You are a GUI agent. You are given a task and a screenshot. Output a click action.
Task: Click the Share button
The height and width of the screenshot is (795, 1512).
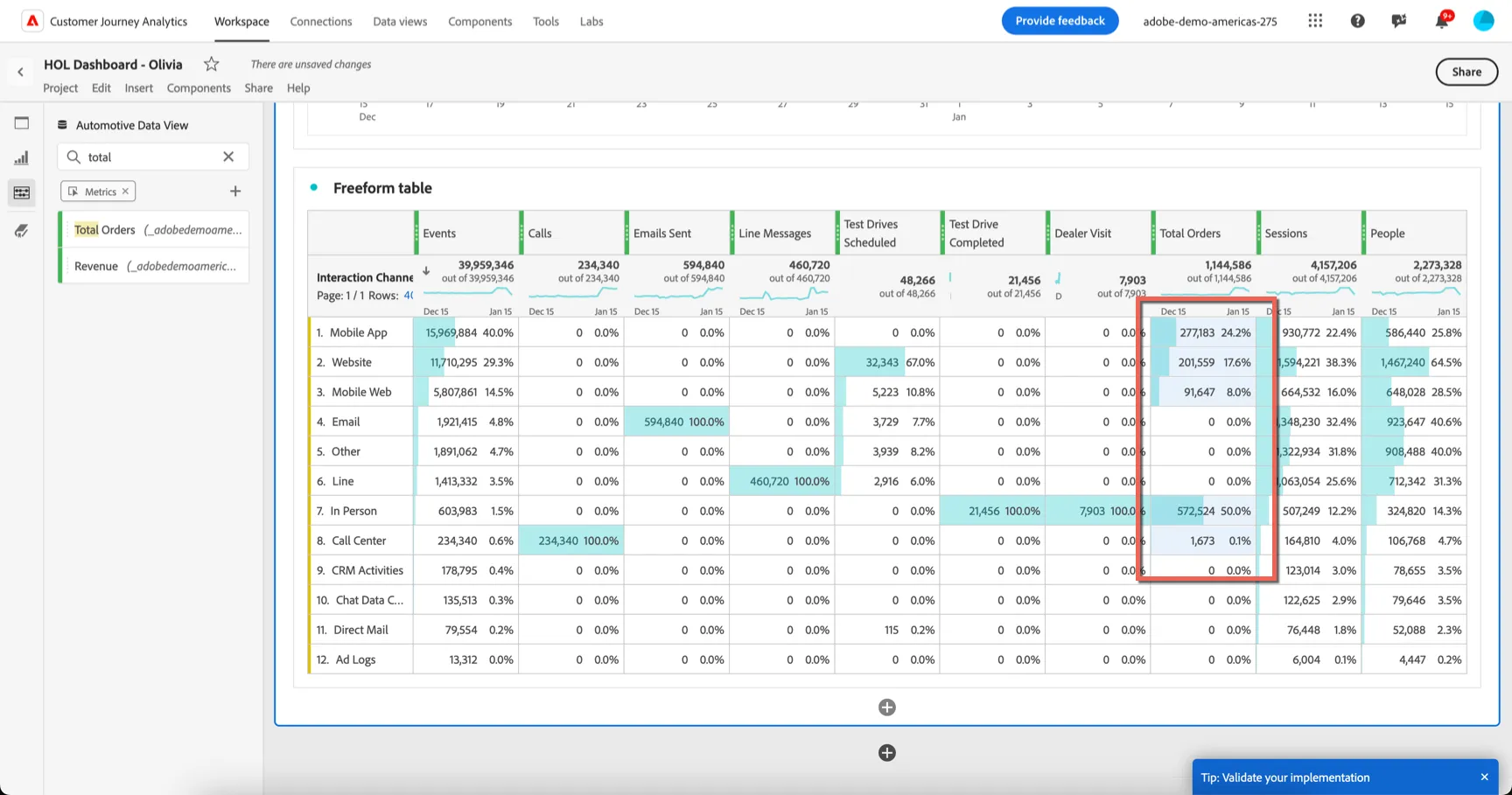[1466, 72]
